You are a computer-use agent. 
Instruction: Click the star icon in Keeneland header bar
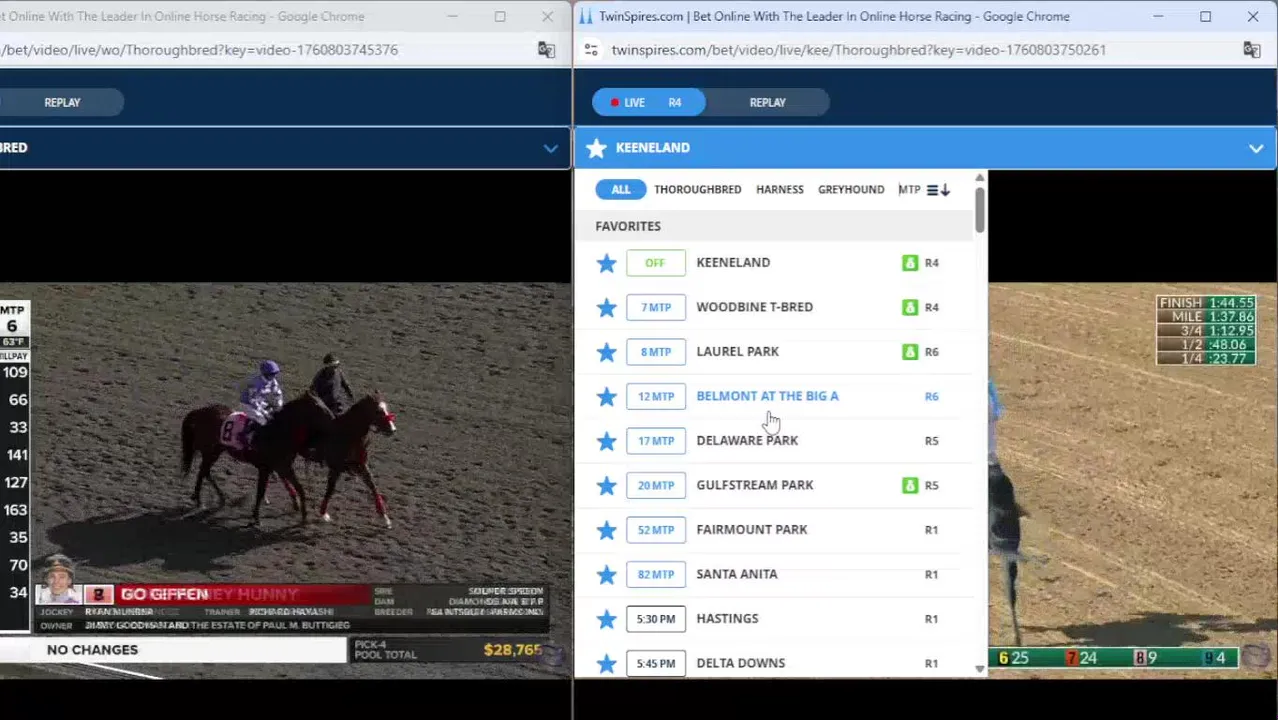pos(597,148)
